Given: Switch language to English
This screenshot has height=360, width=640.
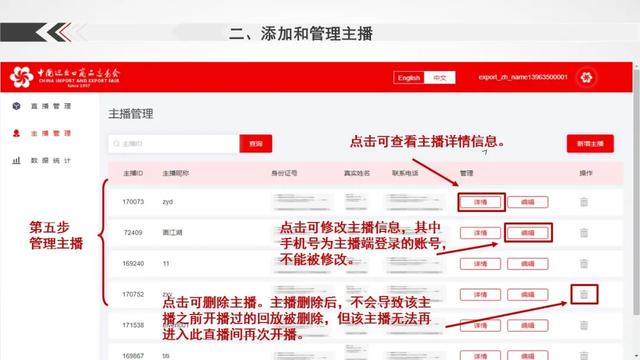Looking at the screenshot, I should [409, 78].
